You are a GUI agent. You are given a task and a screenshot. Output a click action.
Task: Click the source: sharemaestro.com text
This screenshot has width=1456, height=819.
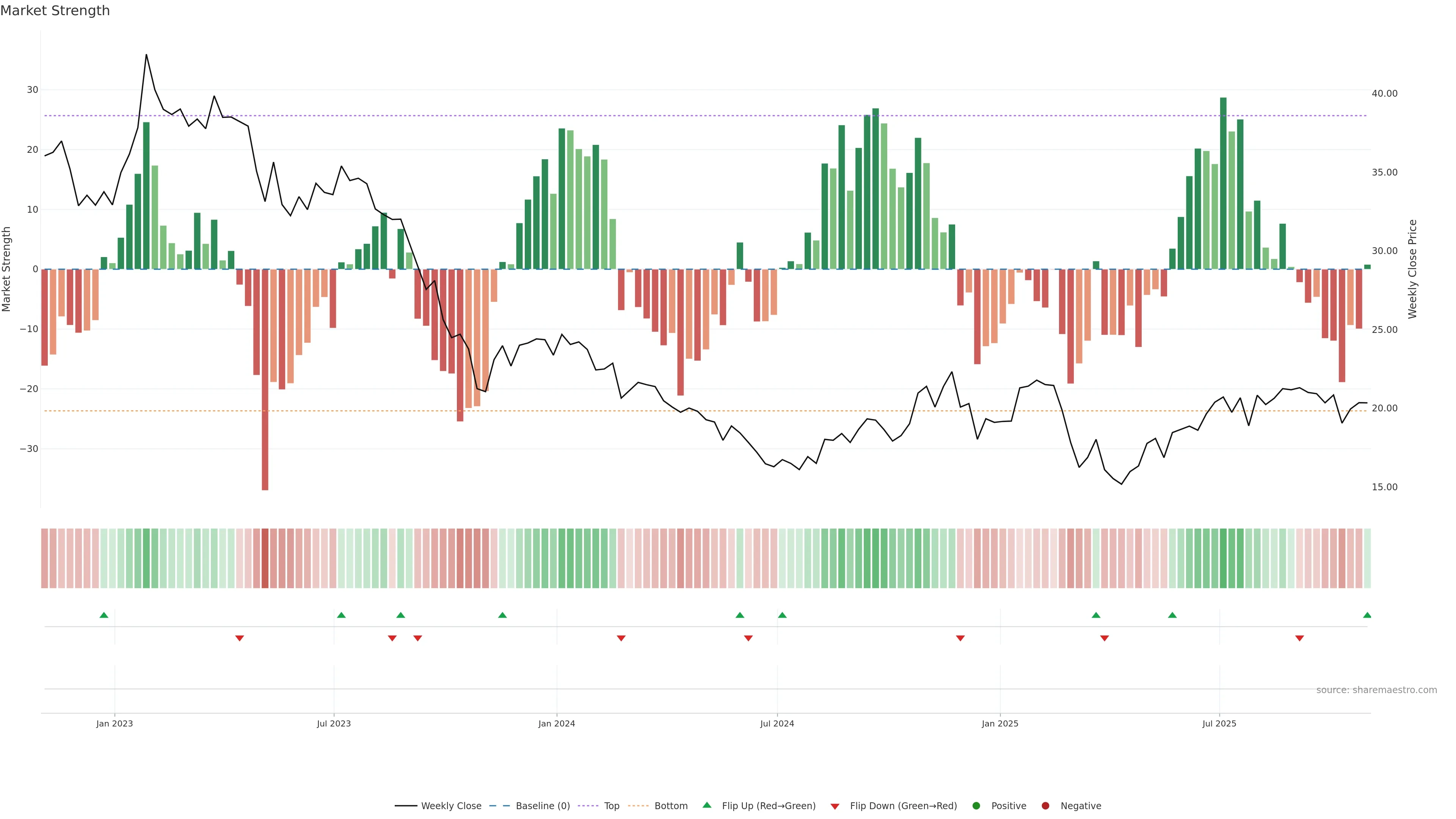click(1376, 690)
